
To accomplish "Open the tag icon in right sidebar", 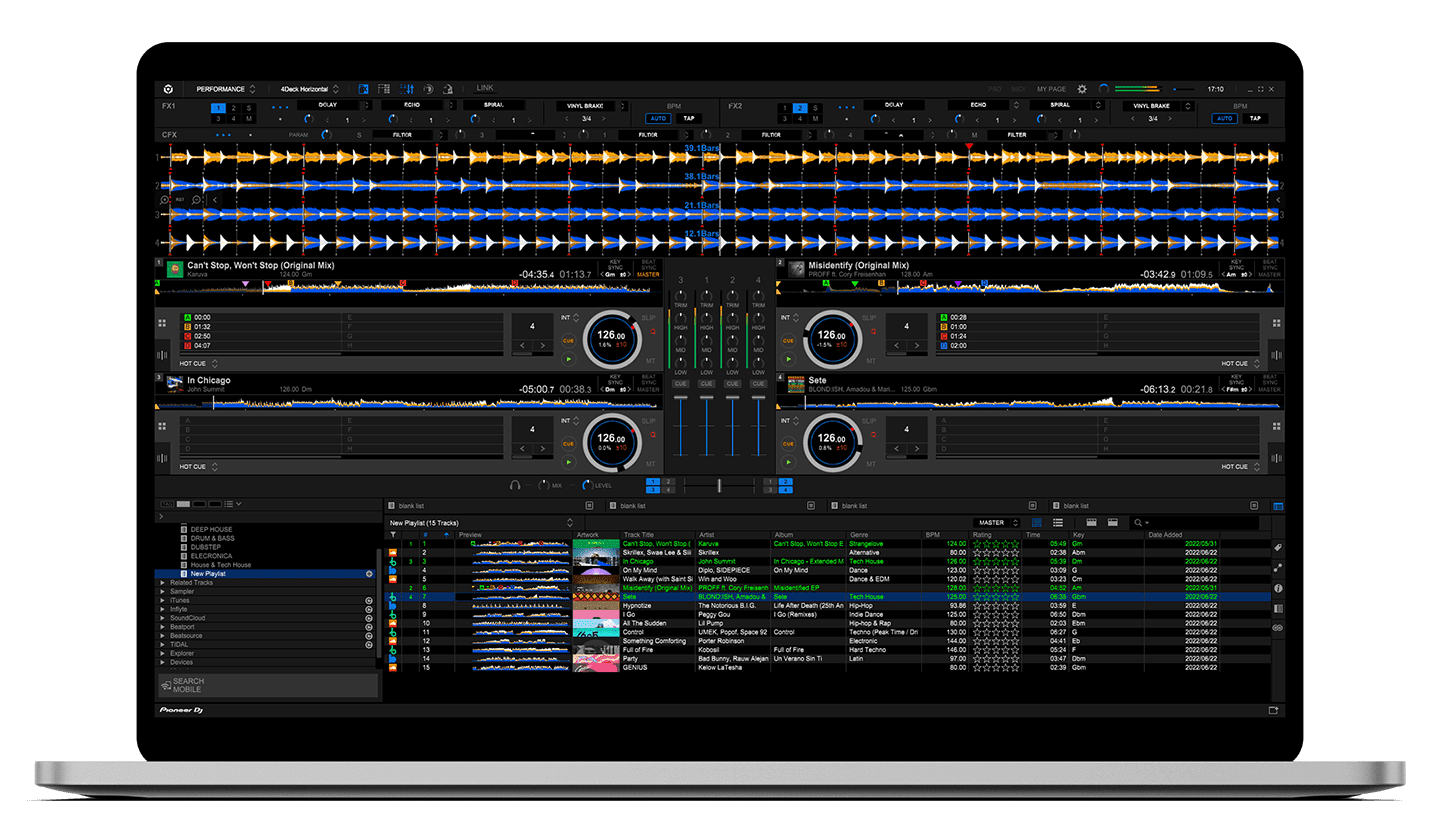I will click(1277, 548).
